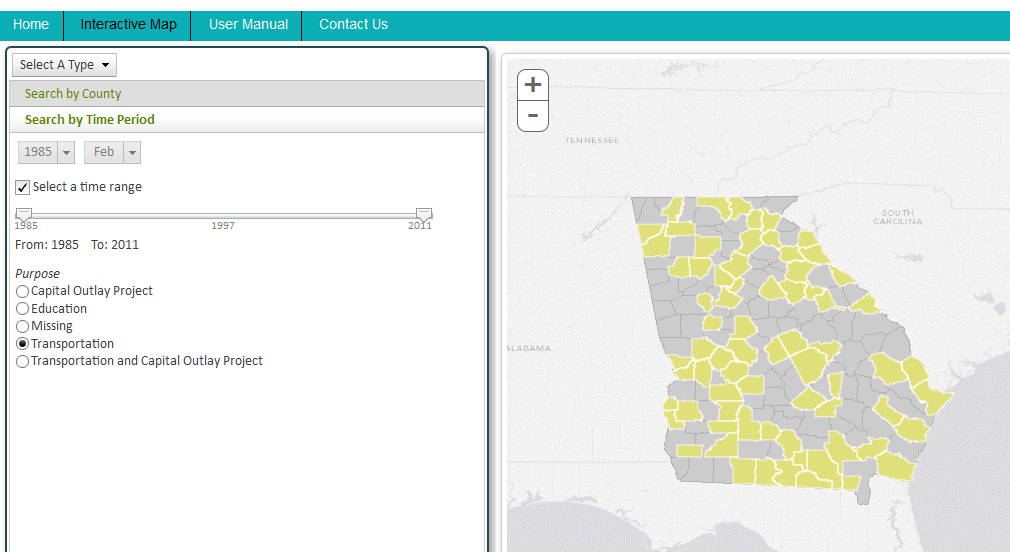The width and height of the screenshot is (1010, 552).
Task: Select Missing purpose radio button
Action: [23, 327]
